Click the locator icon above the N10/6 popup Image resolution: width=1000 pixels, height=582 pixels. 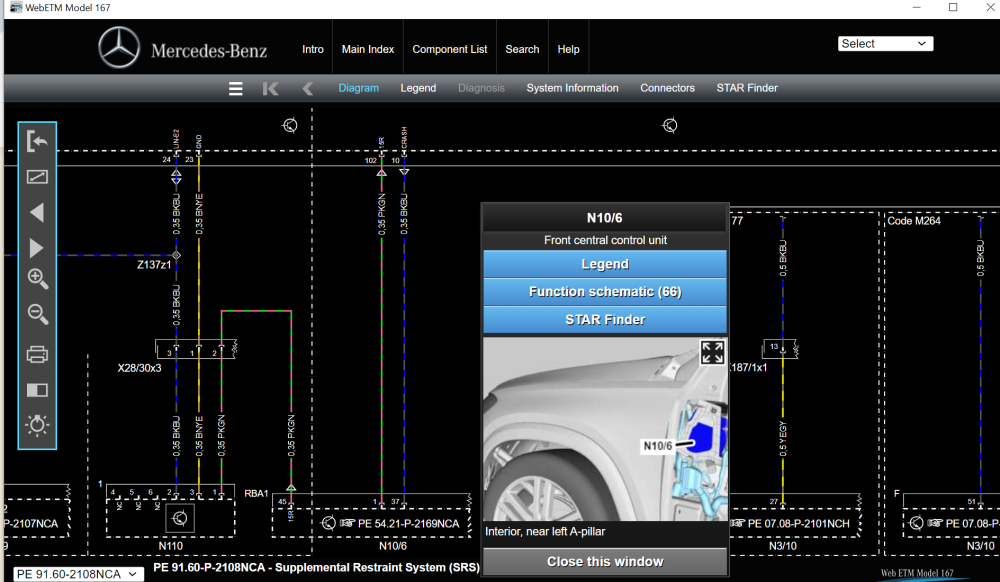pos(669,125)
